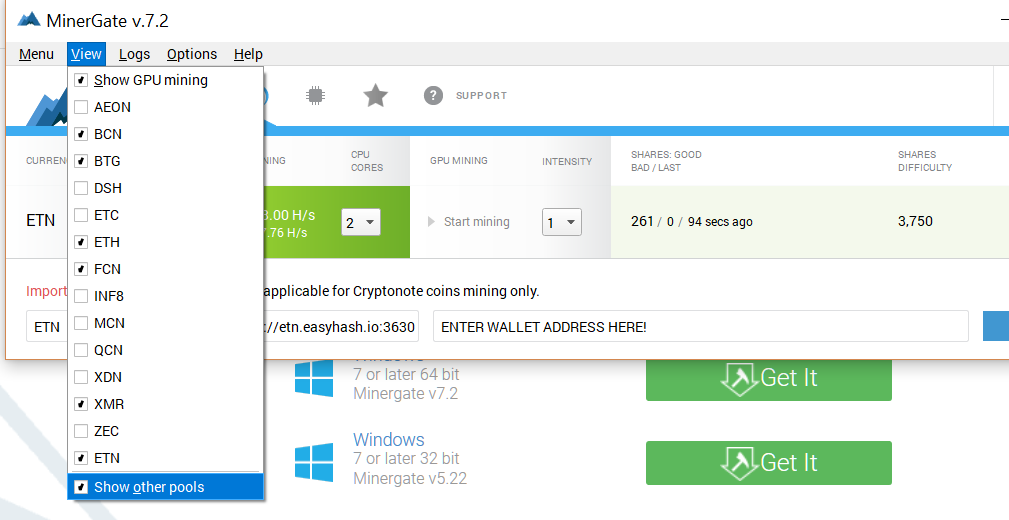Open the Options menu
1009x520 pixels.
click(192, 55)
